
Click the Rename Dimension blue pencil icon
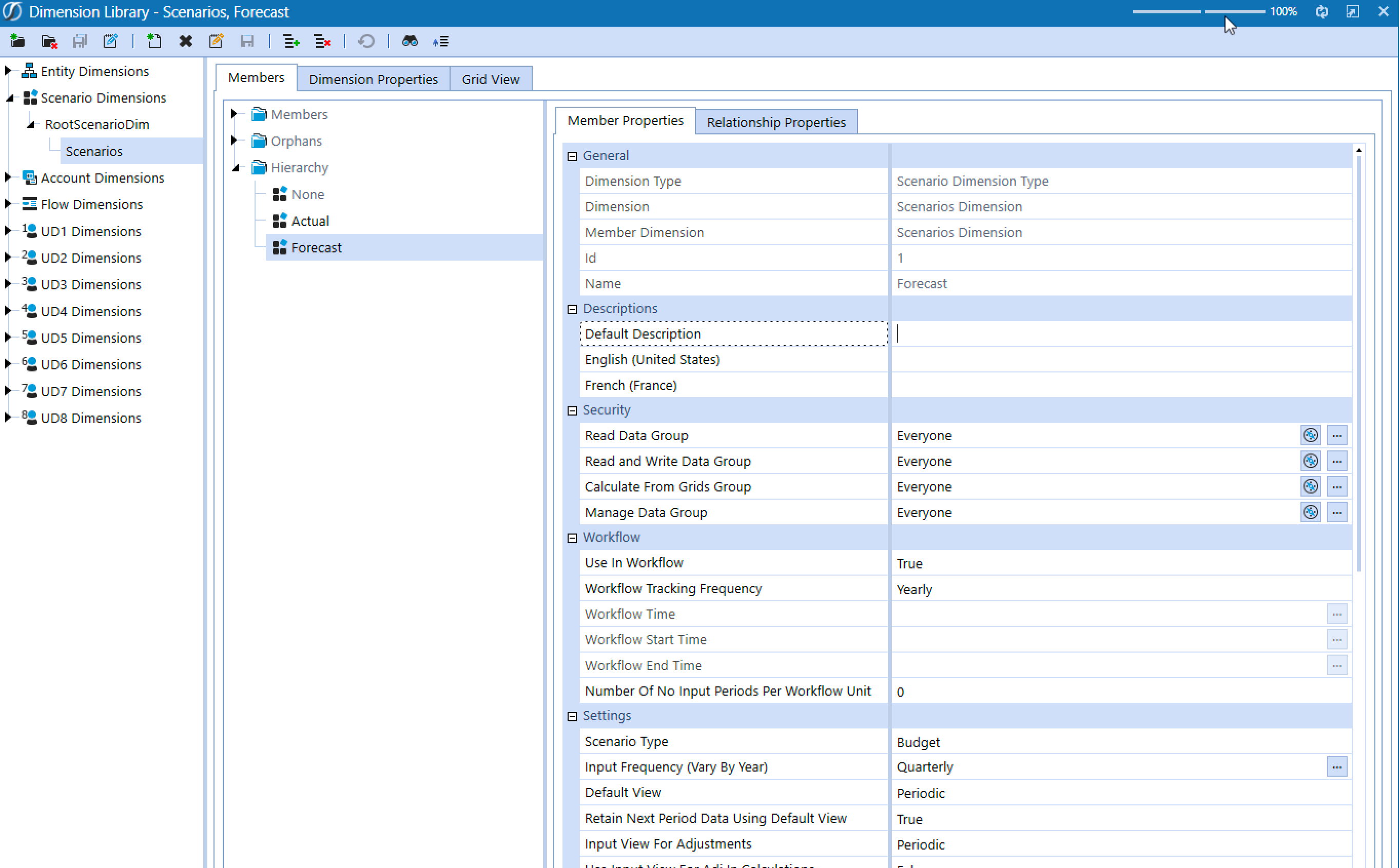(110, 42)
